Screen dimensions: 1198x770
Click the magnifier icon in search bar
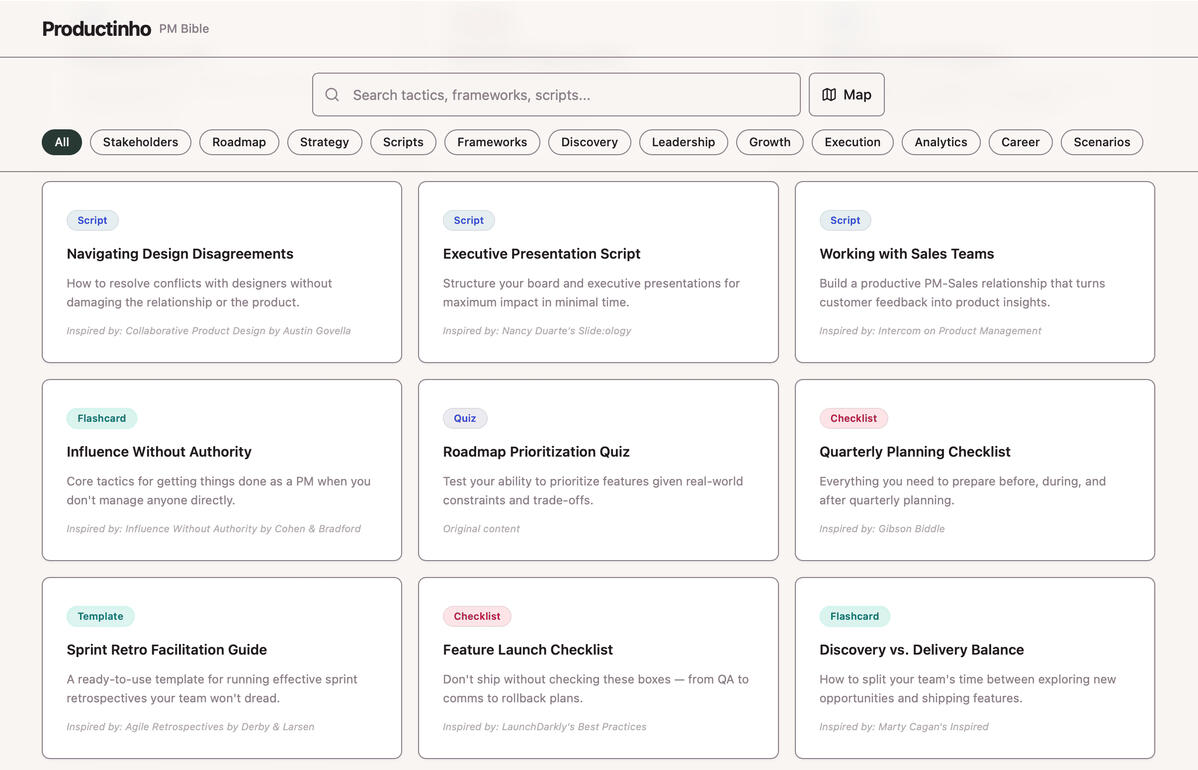tap(332, 95)
